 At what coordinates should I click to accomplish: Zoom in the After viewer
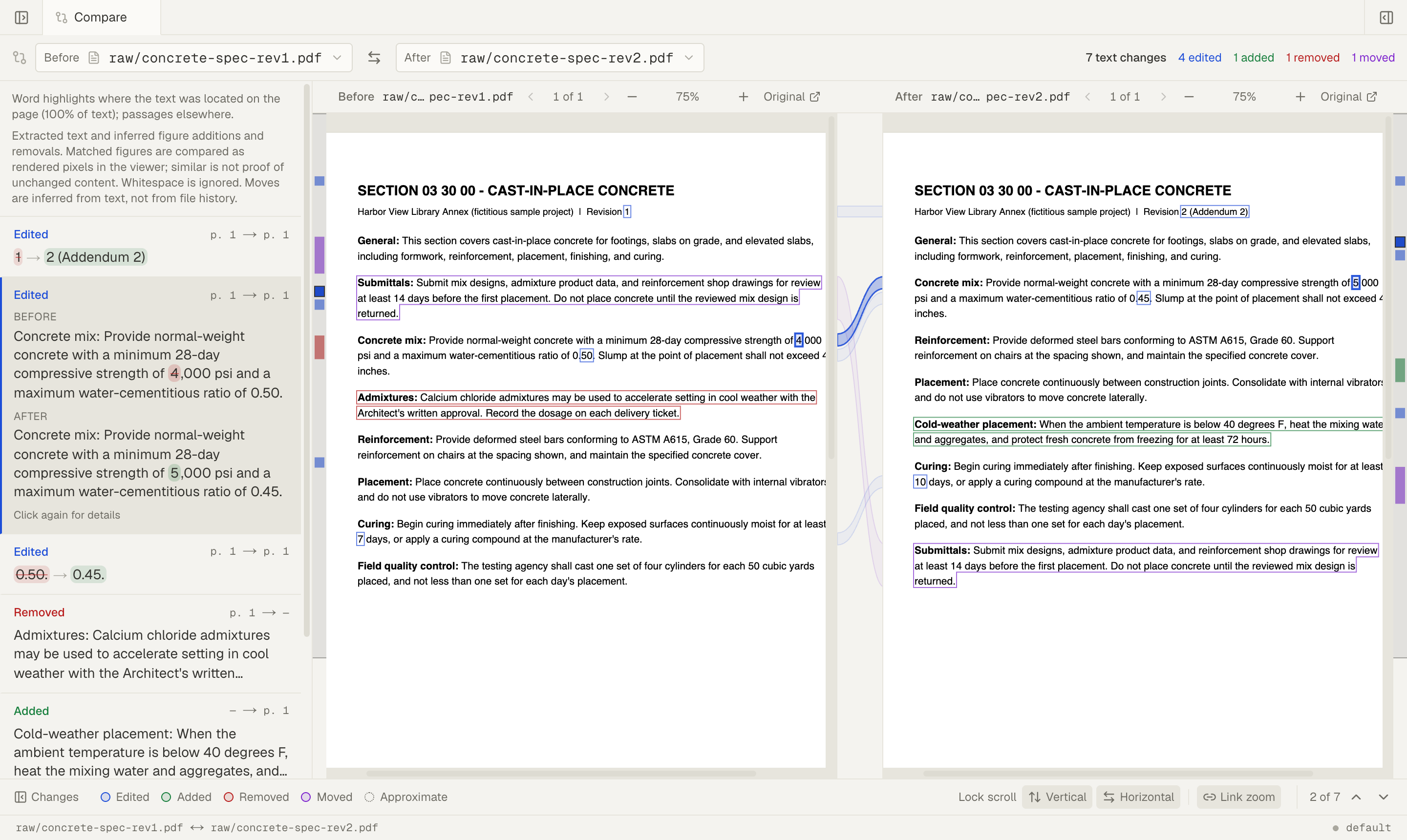(1300, 97)
